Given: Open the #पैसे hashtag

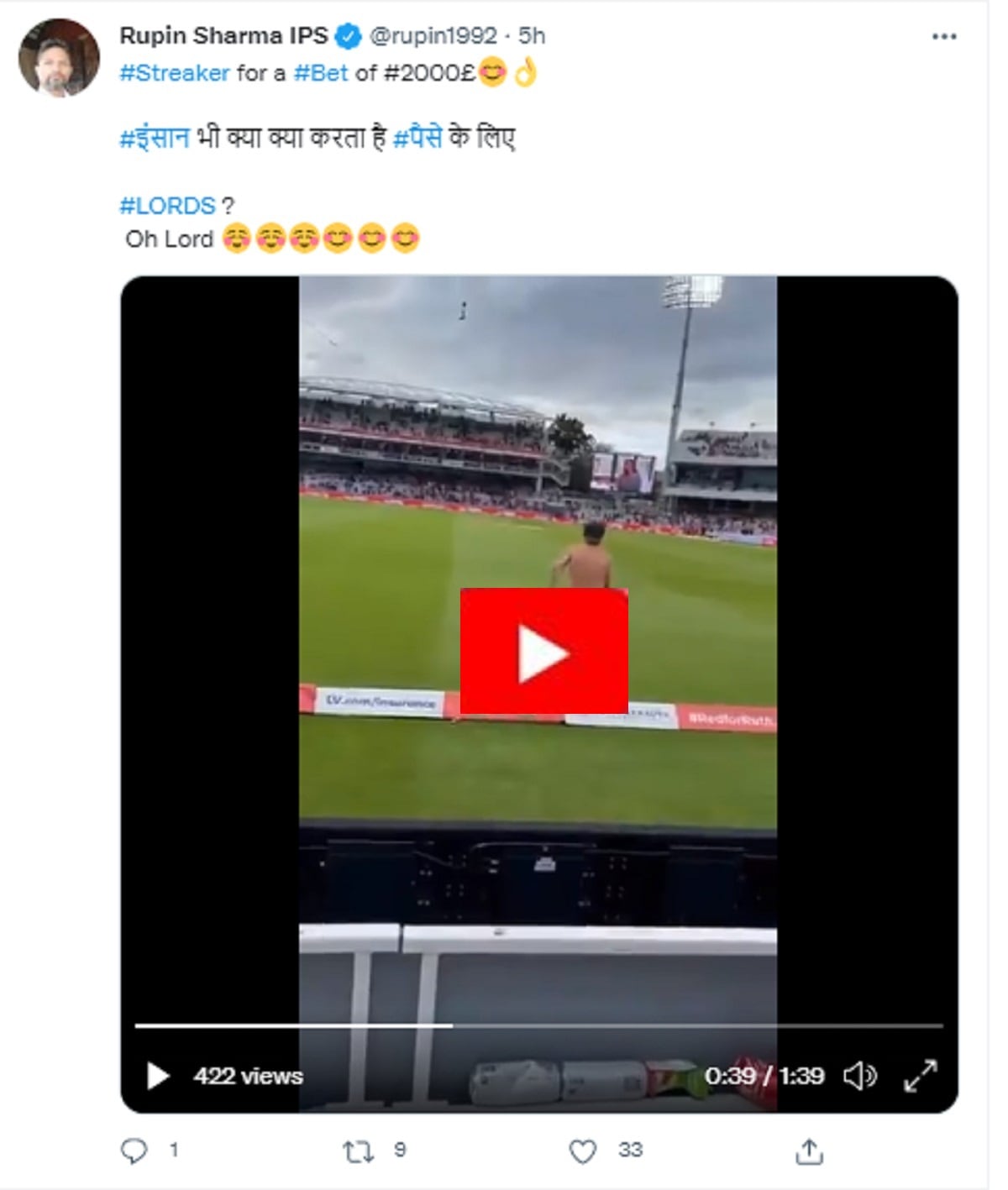Looking at the screenshot, I should [x=417, y=138].
